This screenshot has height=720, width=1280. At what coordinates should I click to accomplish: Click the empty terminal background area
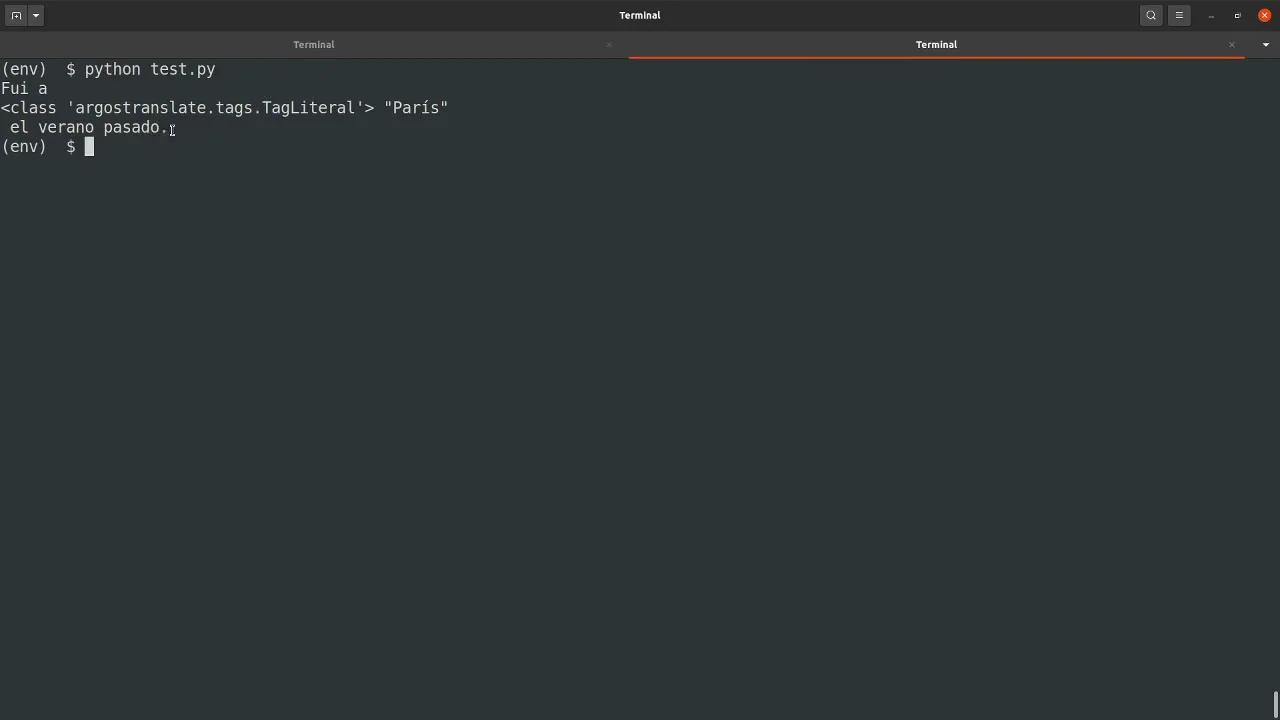pyautogui.click(x=640, y=400)
